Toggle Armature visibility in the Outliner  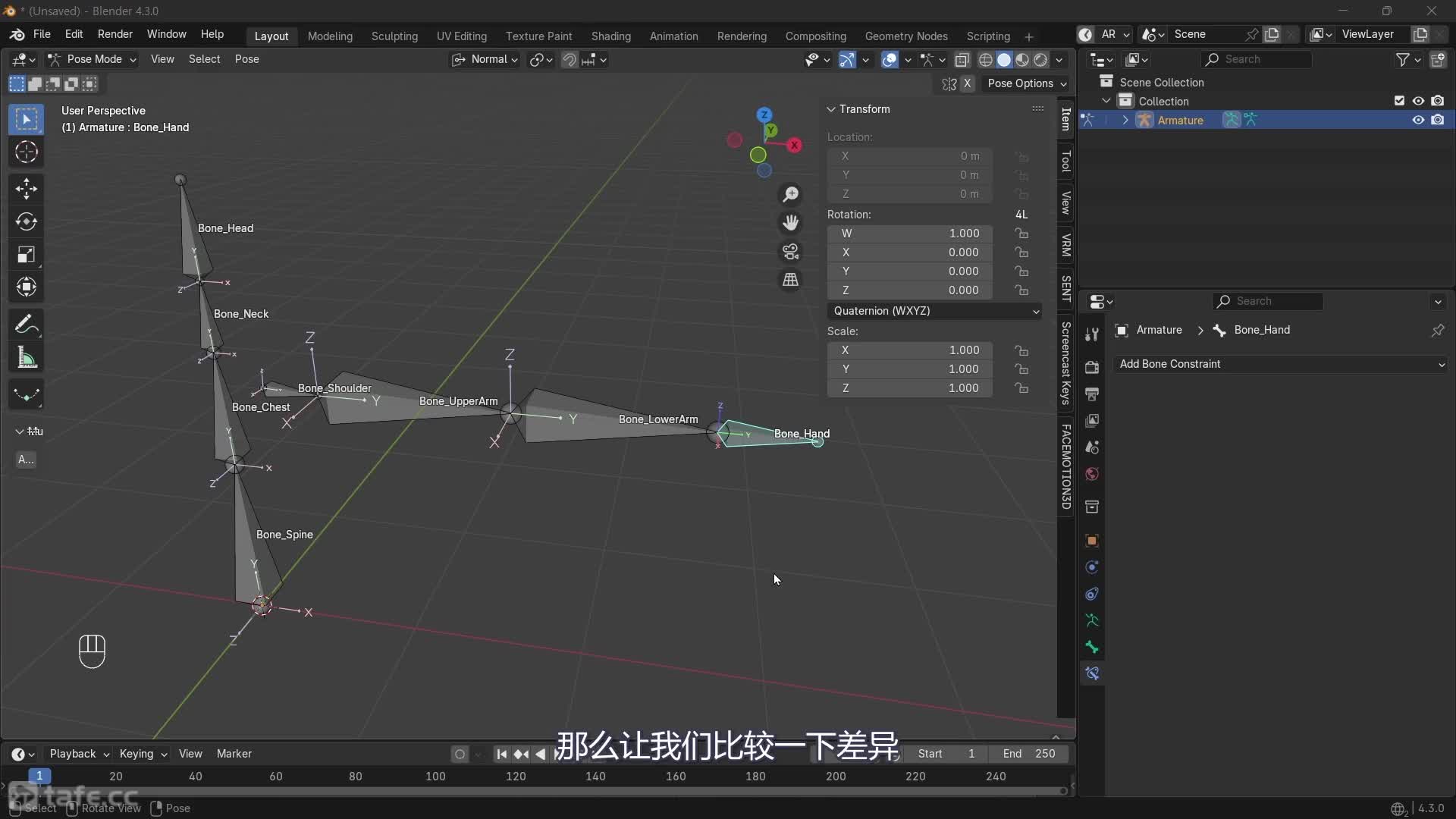[x=1417, y=120]
